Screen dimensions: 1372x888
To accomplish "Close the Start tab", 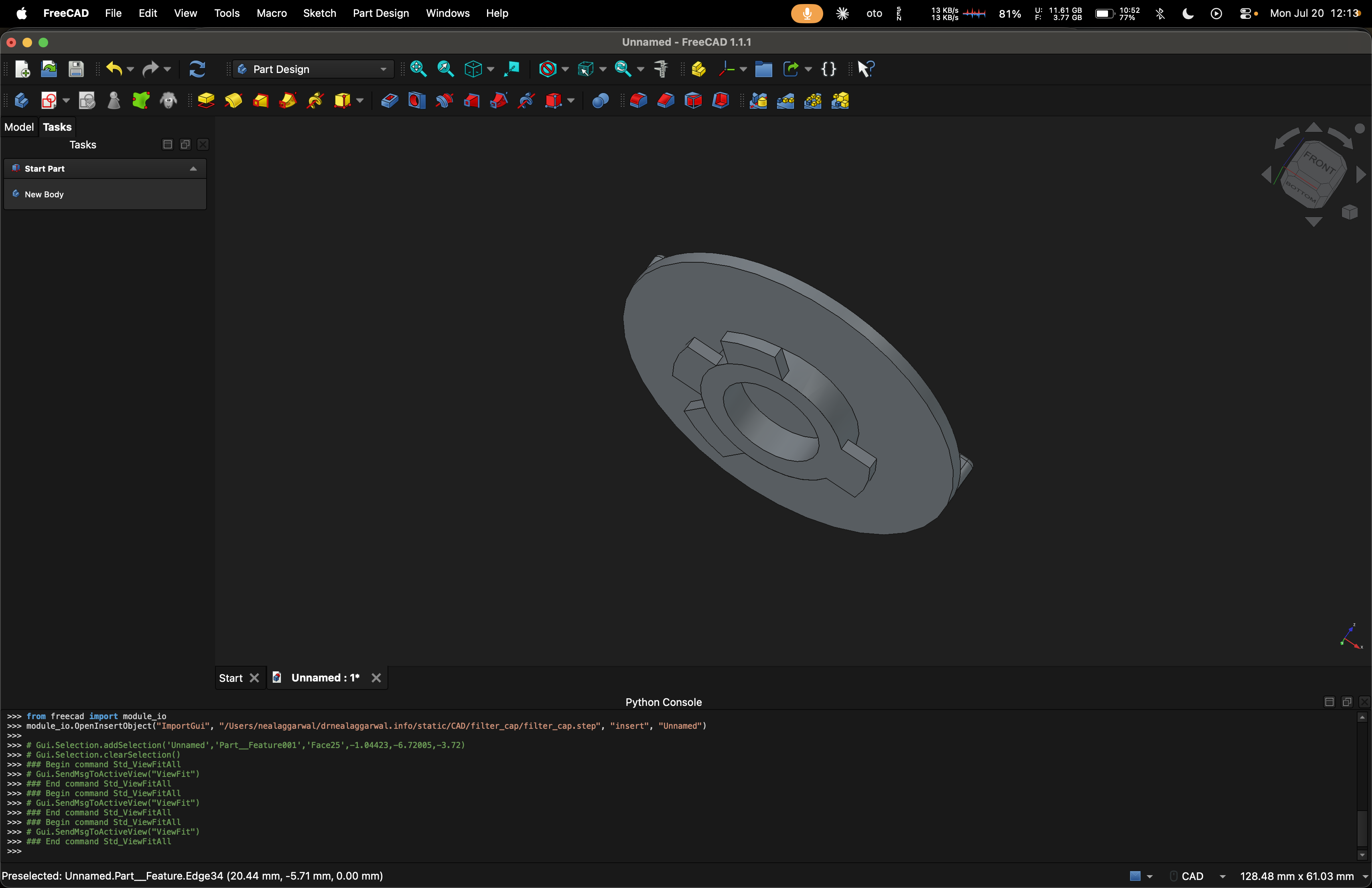I will tap(254, 678).
